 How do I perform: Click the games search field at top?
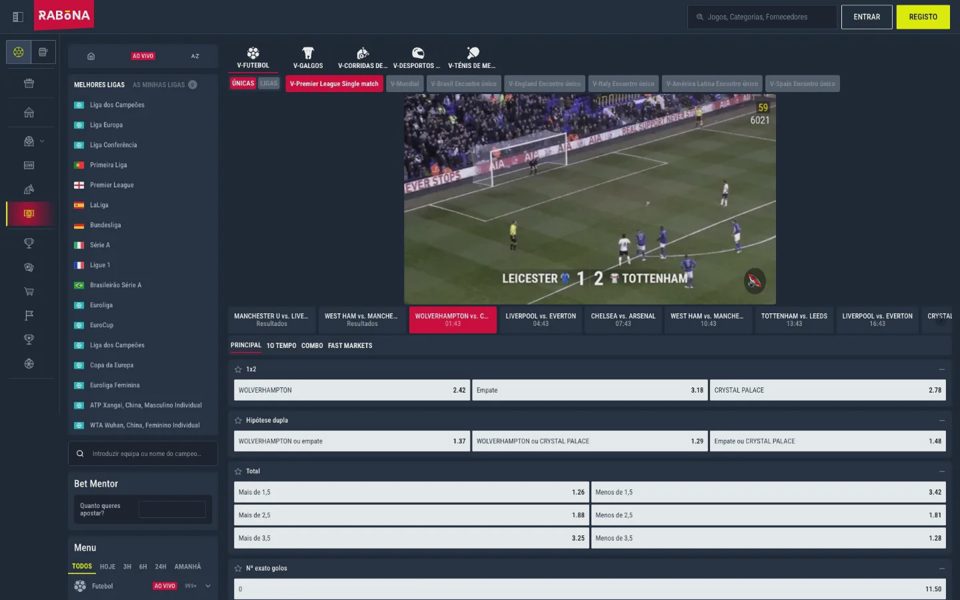(762, 17)
